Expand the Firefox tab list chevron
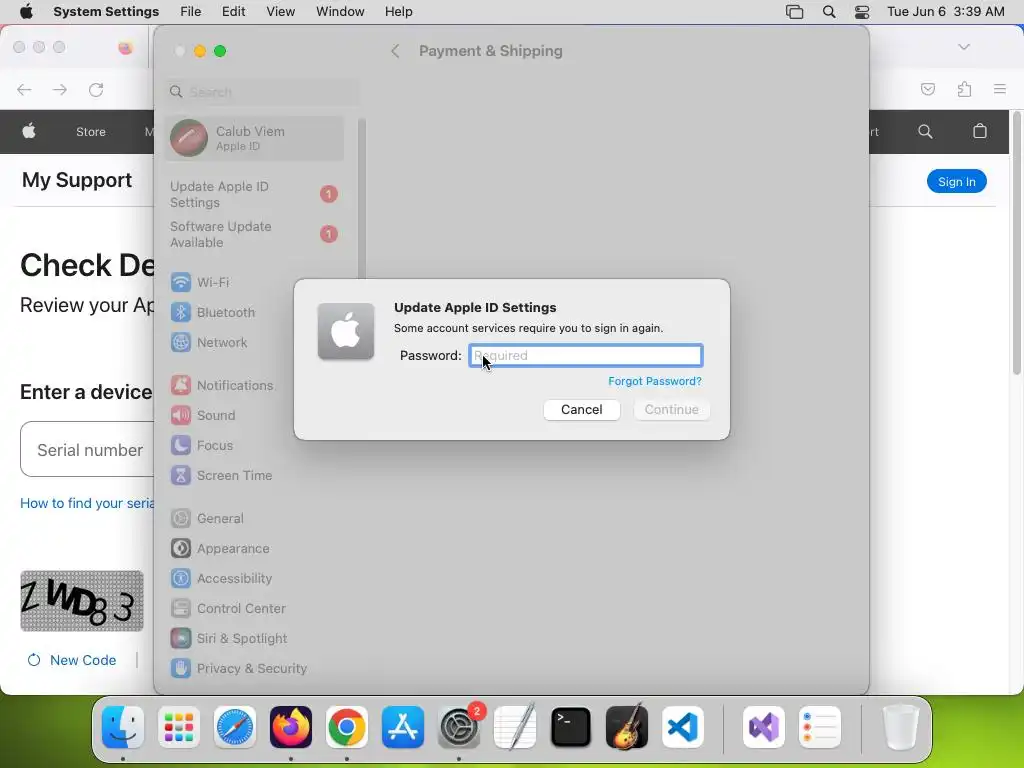Viewport: 1024px width, 768px height. click(x=964, y=47)
